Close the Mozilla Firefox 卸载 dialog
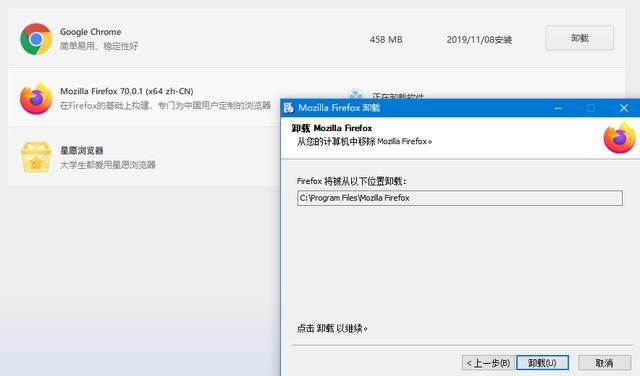This screenshot has width=640, height=376. click(x=624, y=108)
